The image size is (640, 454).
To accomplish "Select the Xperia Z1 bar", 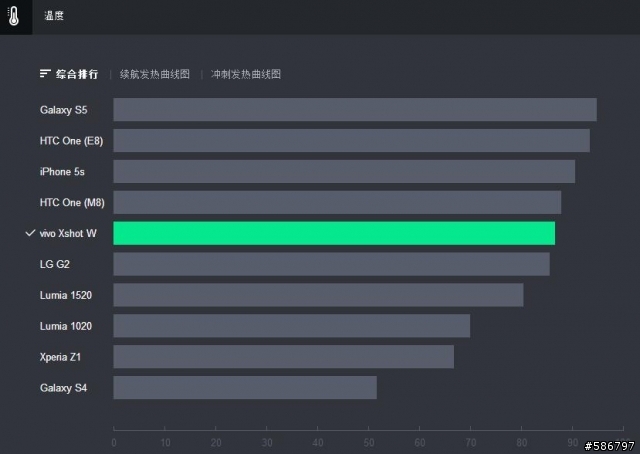I will click(283, 356).
